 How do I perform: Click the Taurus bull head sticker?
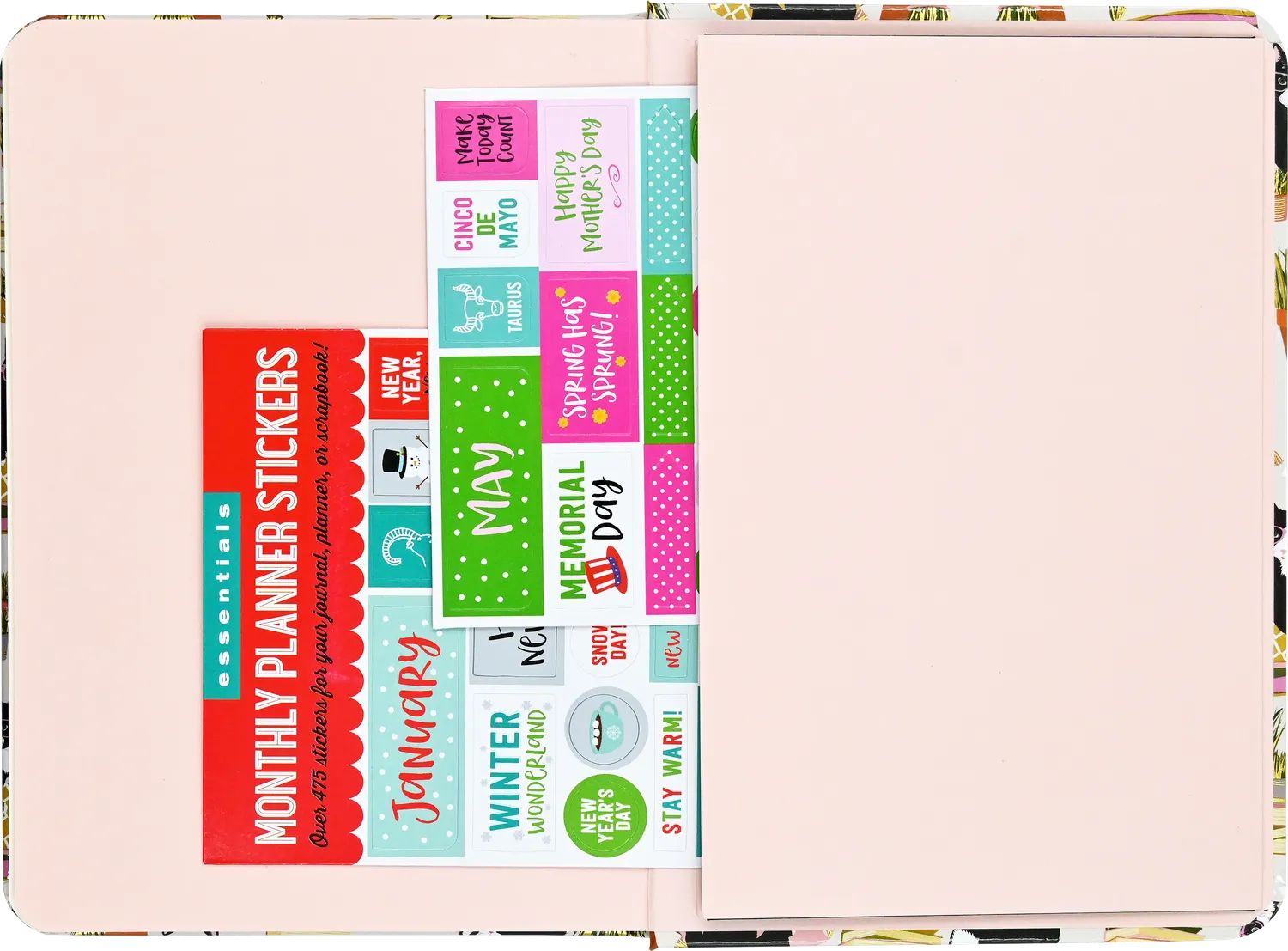tap(488, 308)
